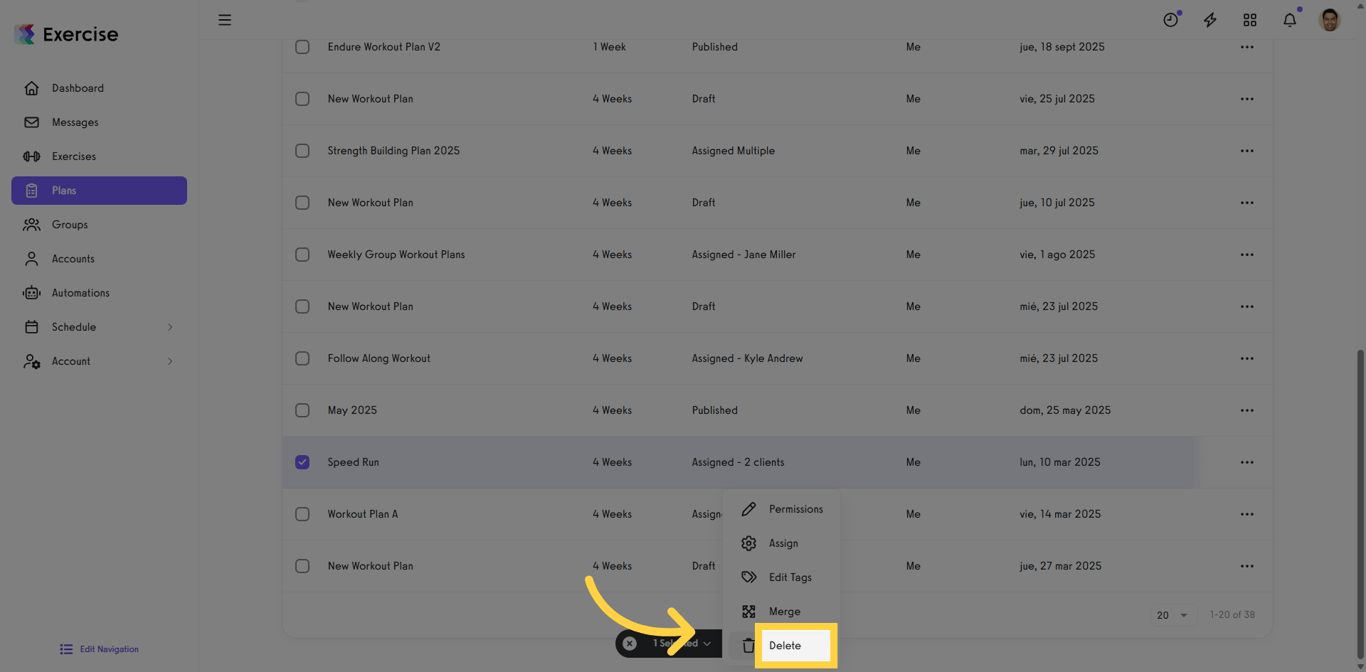Check the Follow Along Workout checkbox
This screenshot has width=1366, height=672.
pyautogui.click(x=302, y=358)
